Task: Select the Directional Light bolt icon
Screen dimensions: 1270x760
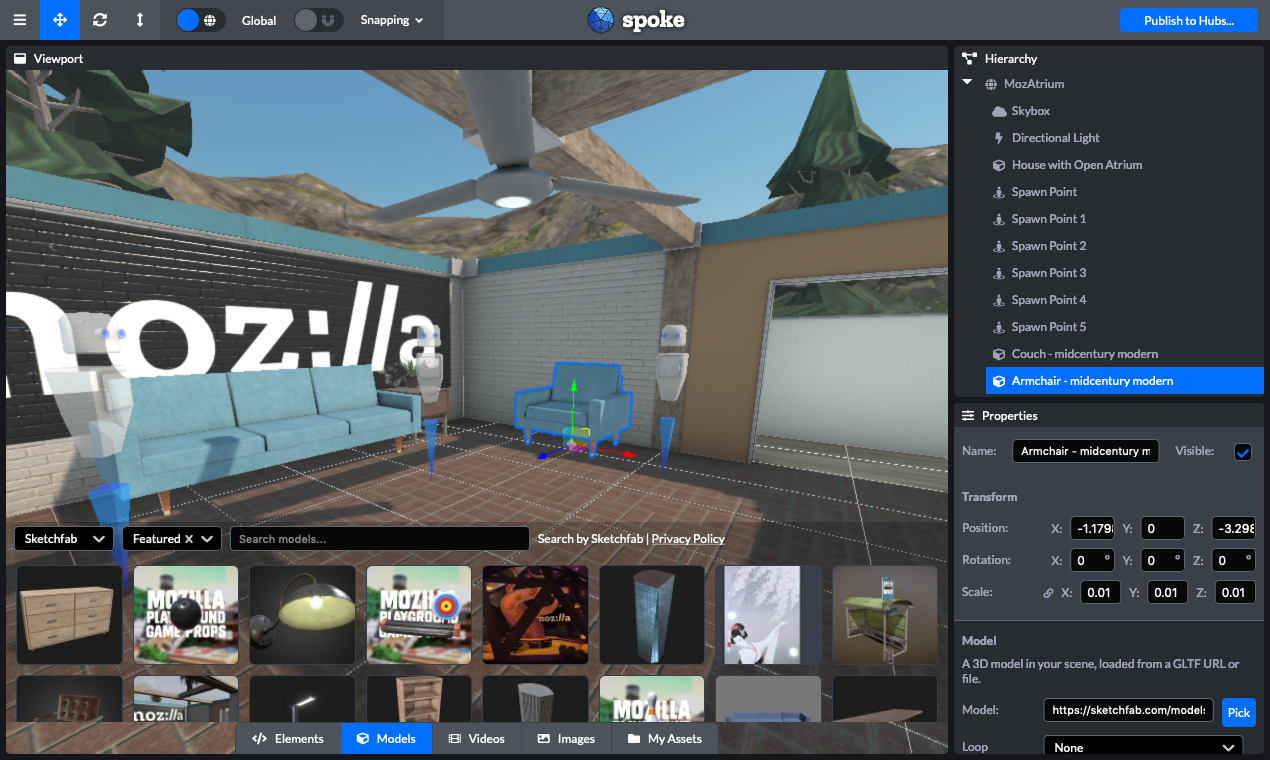Action: 998,138
